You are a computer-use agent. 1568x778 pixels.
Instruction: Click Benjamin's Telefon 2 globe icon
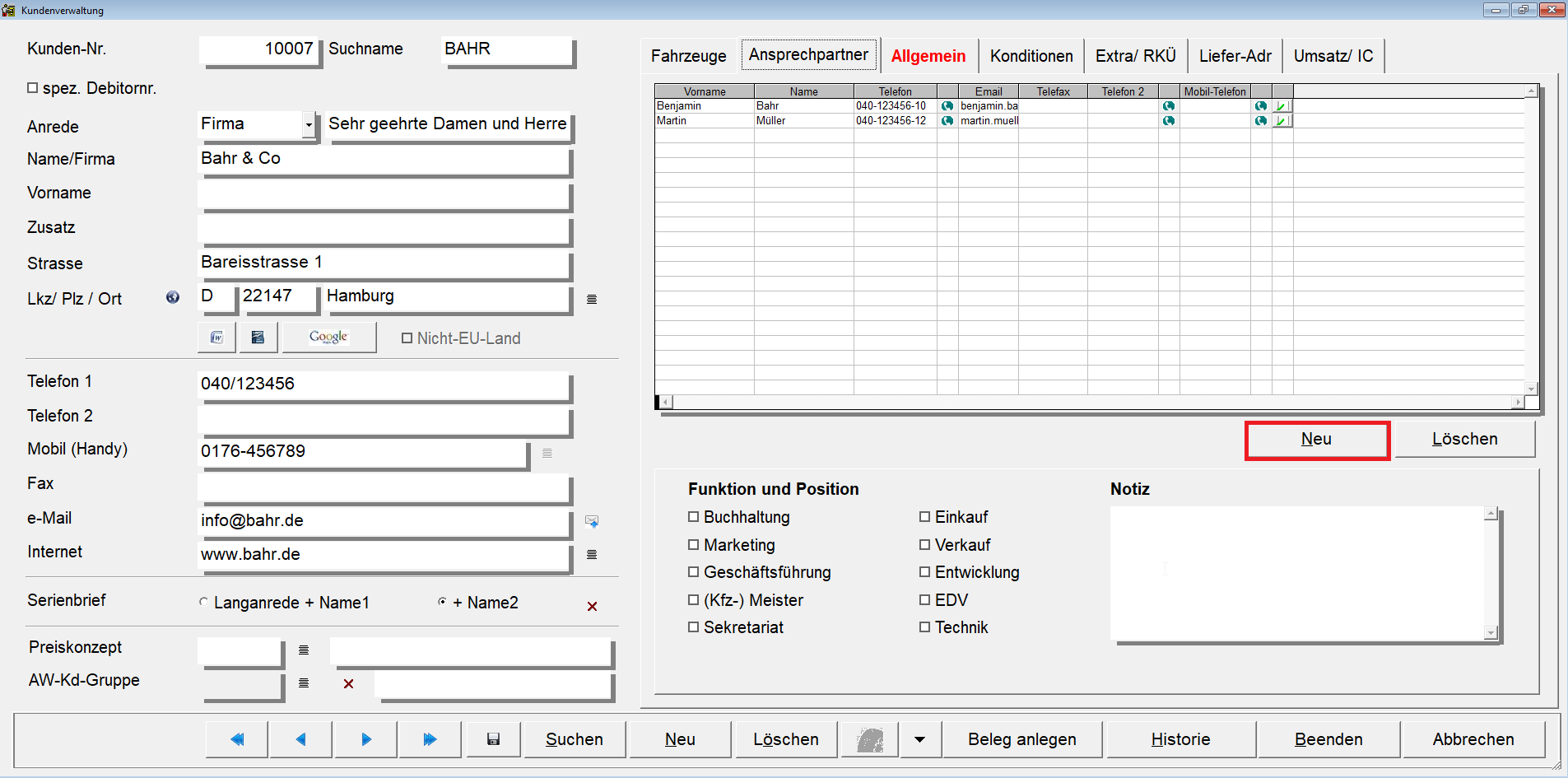point(1169,106)
